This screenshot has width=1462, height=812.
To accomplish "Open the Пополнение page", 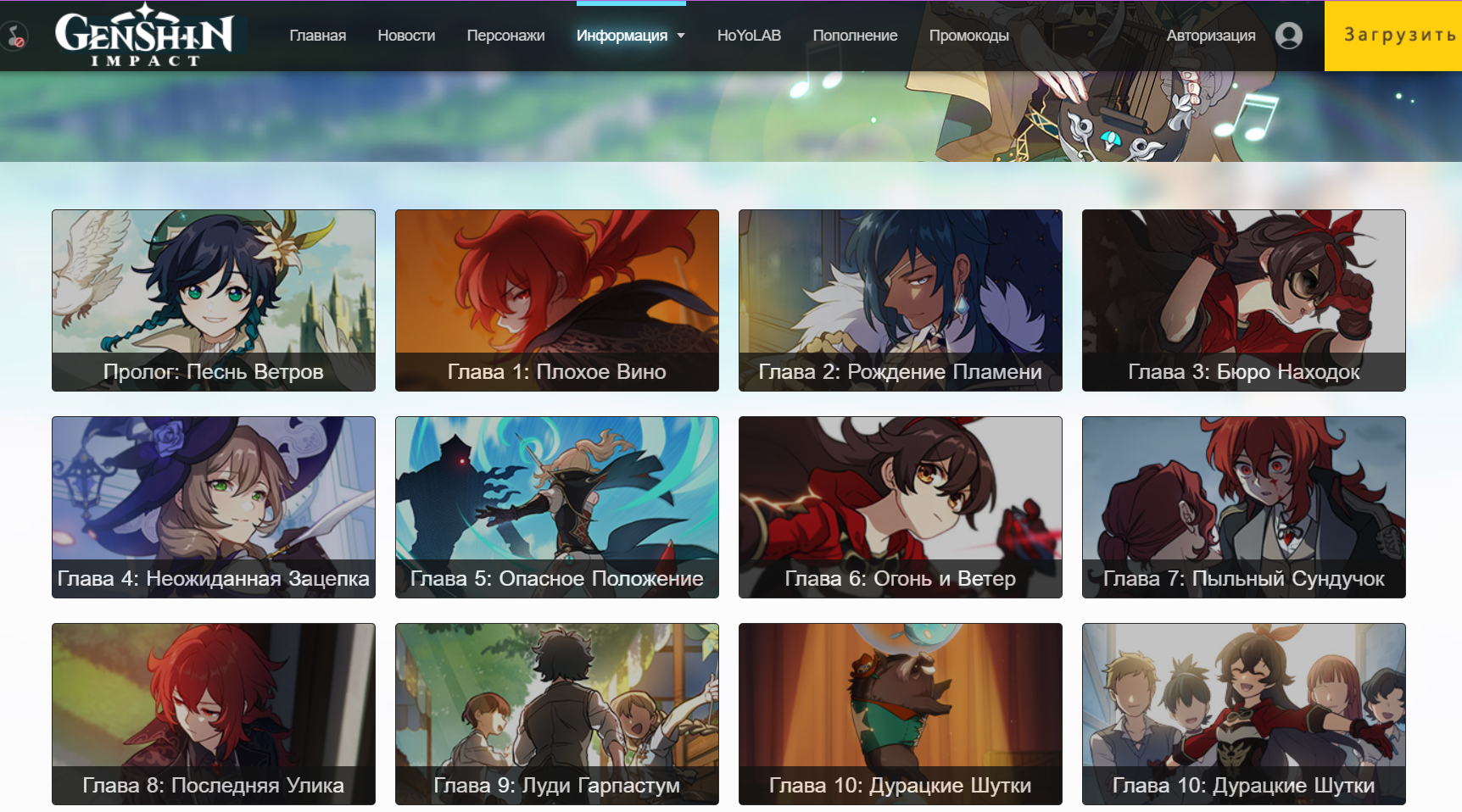I will point(855,36).
